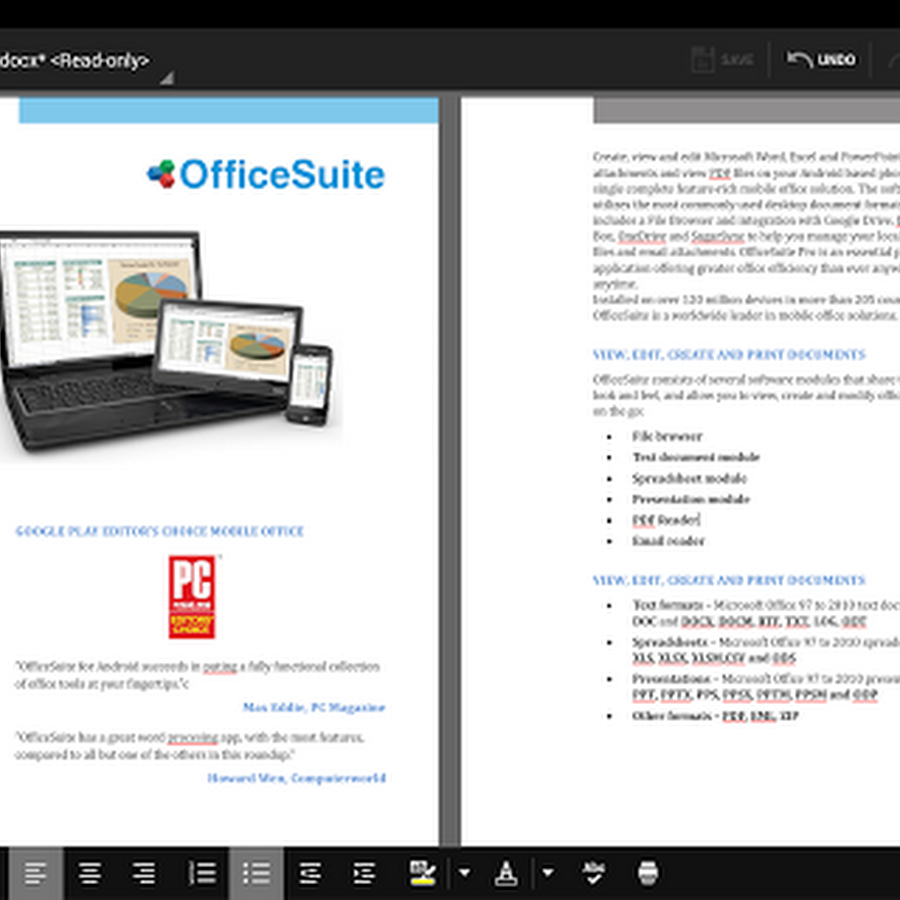900x900 pixels.
Task: Click the gray header bar on second page
Action: tap(746, 110)
